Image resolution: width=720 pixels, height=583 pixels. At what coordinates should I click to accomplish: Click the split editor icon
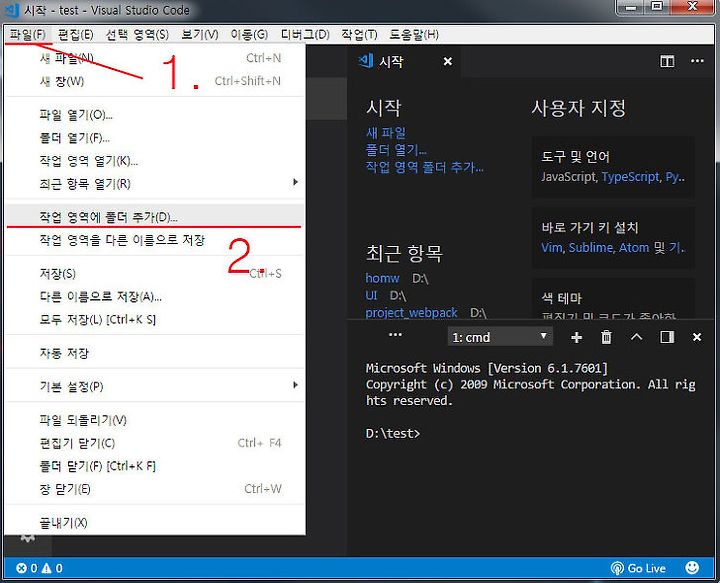click(x=667, y=61)
